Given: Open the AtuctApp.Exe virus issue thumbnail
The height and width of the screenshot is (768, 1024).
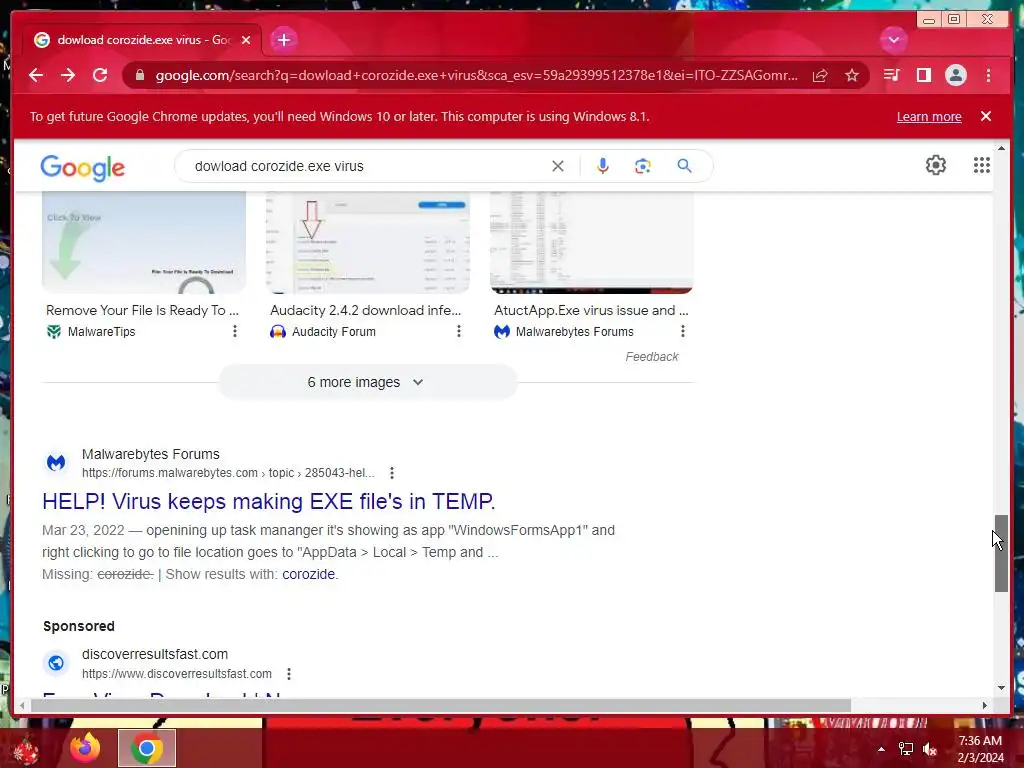Looking at the screenshot, I should 591,242.
